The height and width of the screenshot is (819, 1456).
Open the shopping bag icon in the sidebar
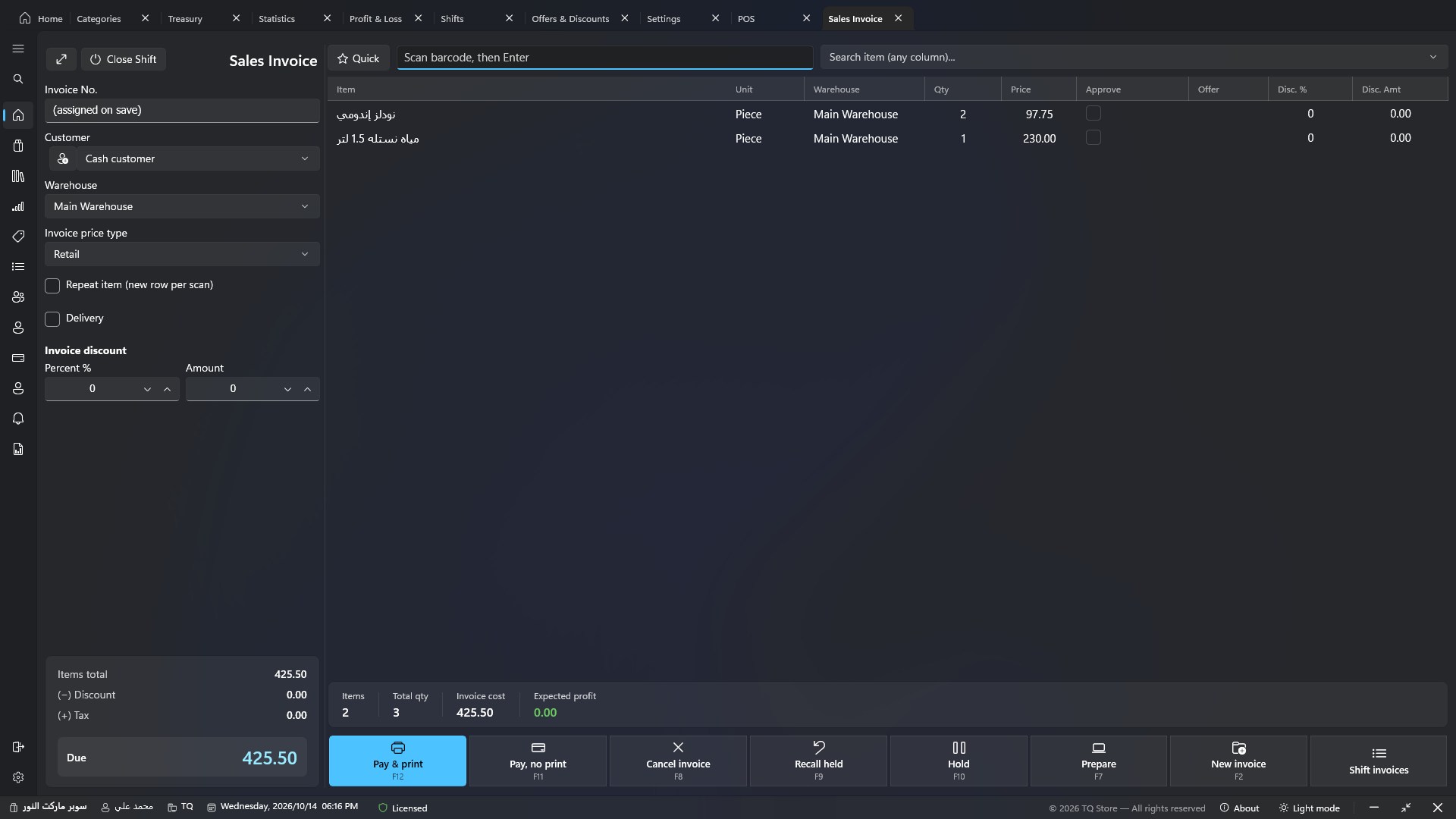pyautogui.click(x=18, y=146)
